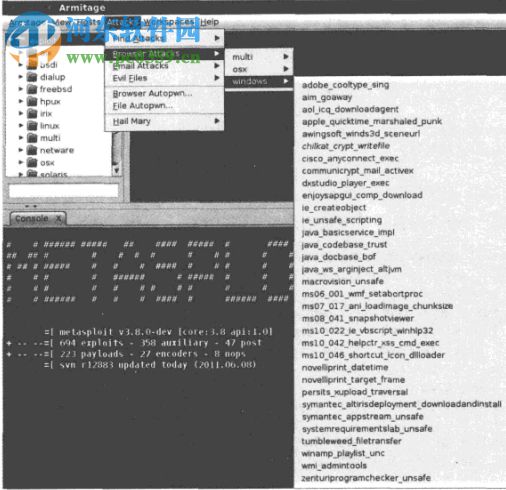Open the Evil Files submenu
Screen dimensions: 506x490
pyautogui.click(x=164, y=78)
